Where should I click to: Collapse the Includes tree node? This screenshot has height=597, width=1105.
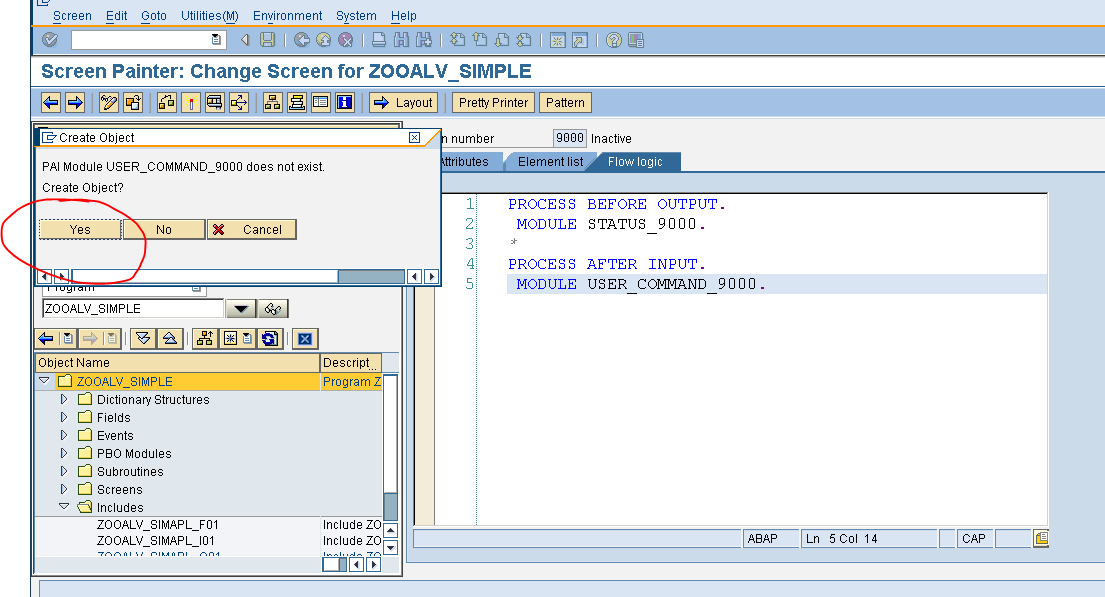click(64, 507)
